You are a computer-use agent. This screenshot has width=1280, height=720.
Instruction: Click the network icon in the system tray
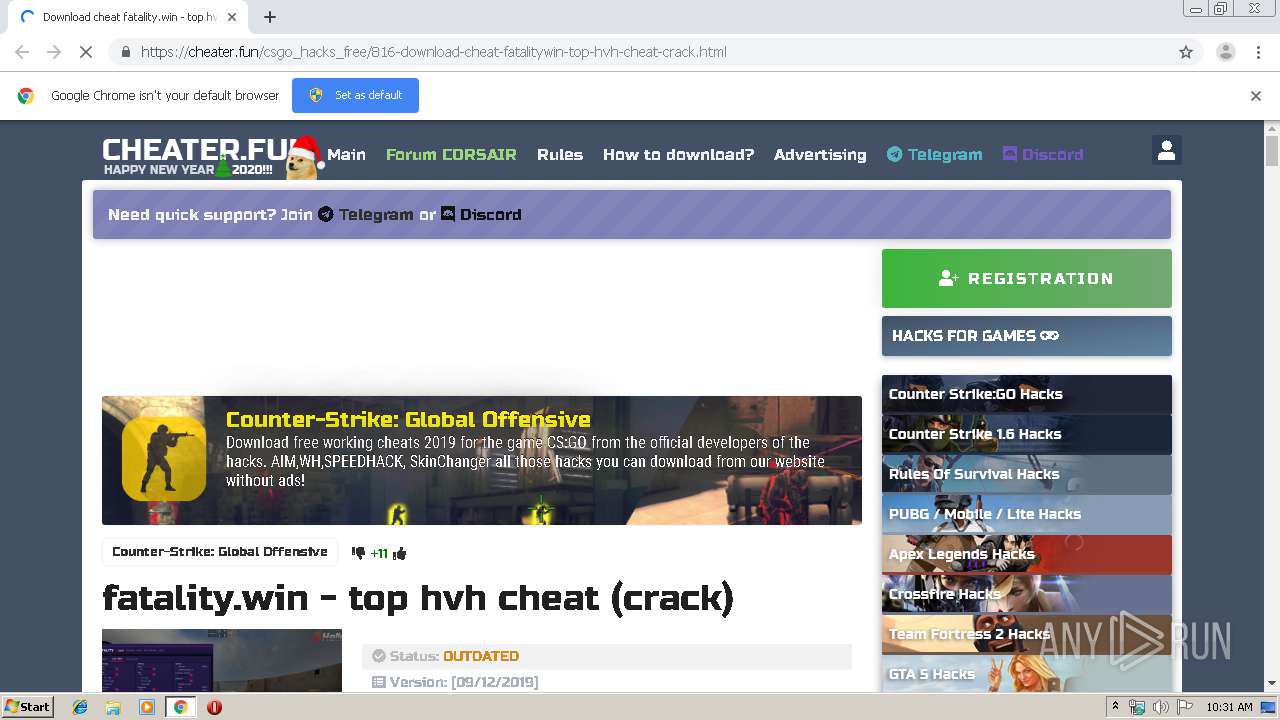1137,707
